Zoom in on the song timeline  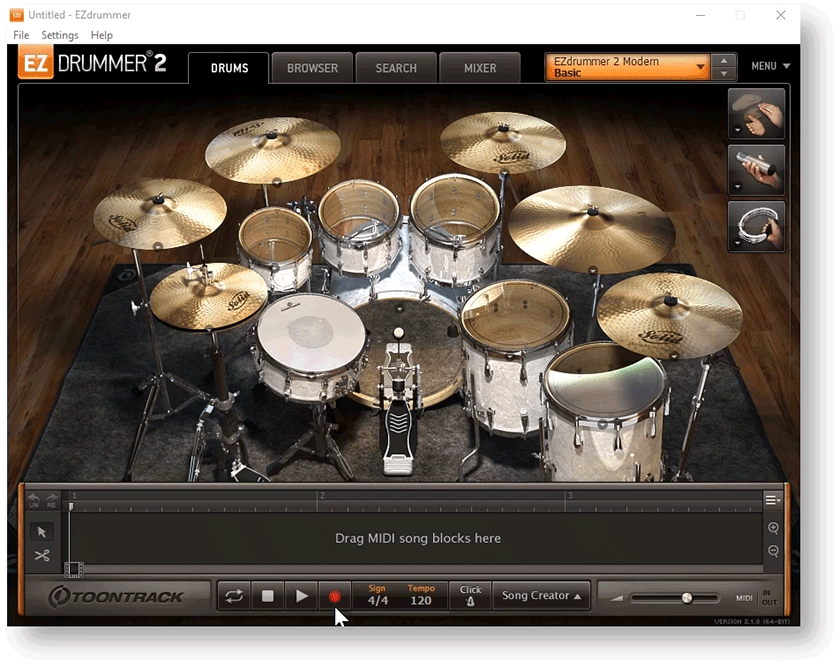tap(773, 528)
